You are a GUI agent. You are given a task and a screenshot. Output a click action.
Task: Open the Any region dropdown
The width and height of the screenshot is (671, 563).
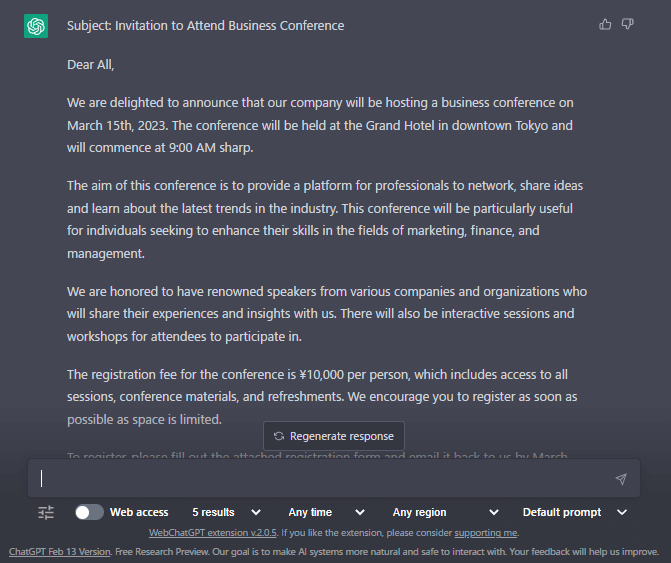click(x=445, y=512)
